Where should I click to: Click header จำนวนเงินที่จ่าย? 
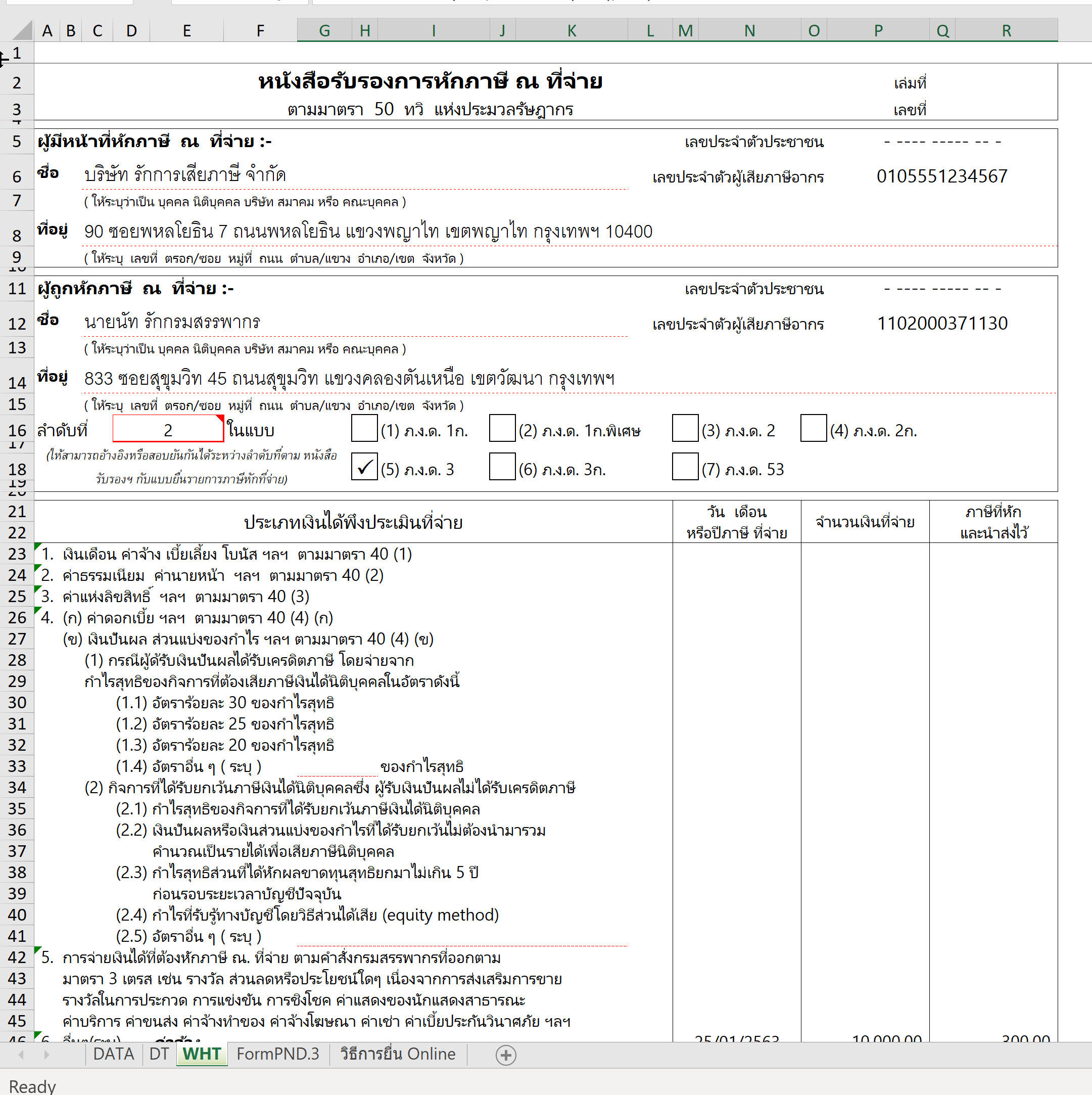point(865,521)
